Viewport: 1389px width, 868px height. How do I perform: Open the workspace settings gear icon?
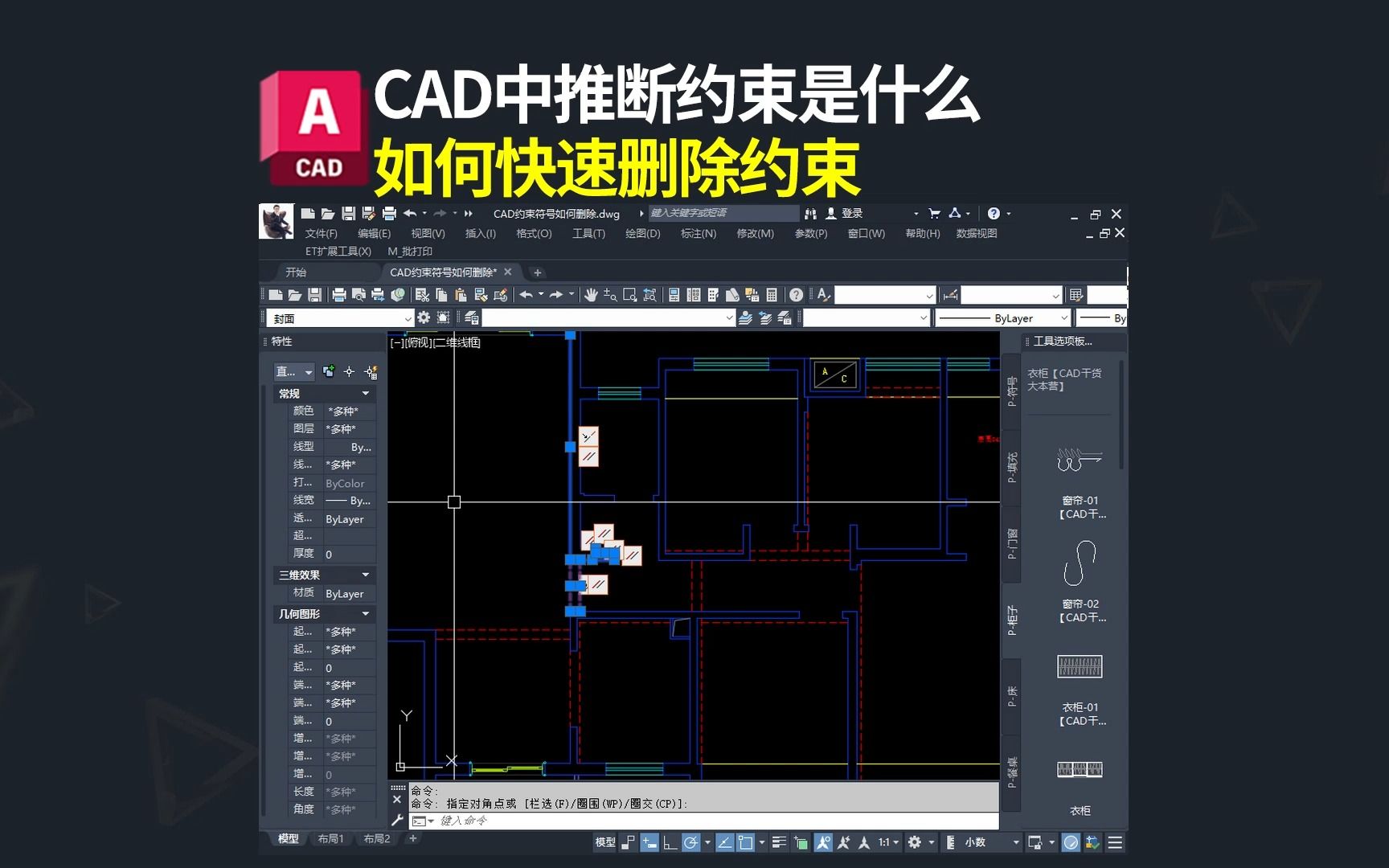(424, 318)
